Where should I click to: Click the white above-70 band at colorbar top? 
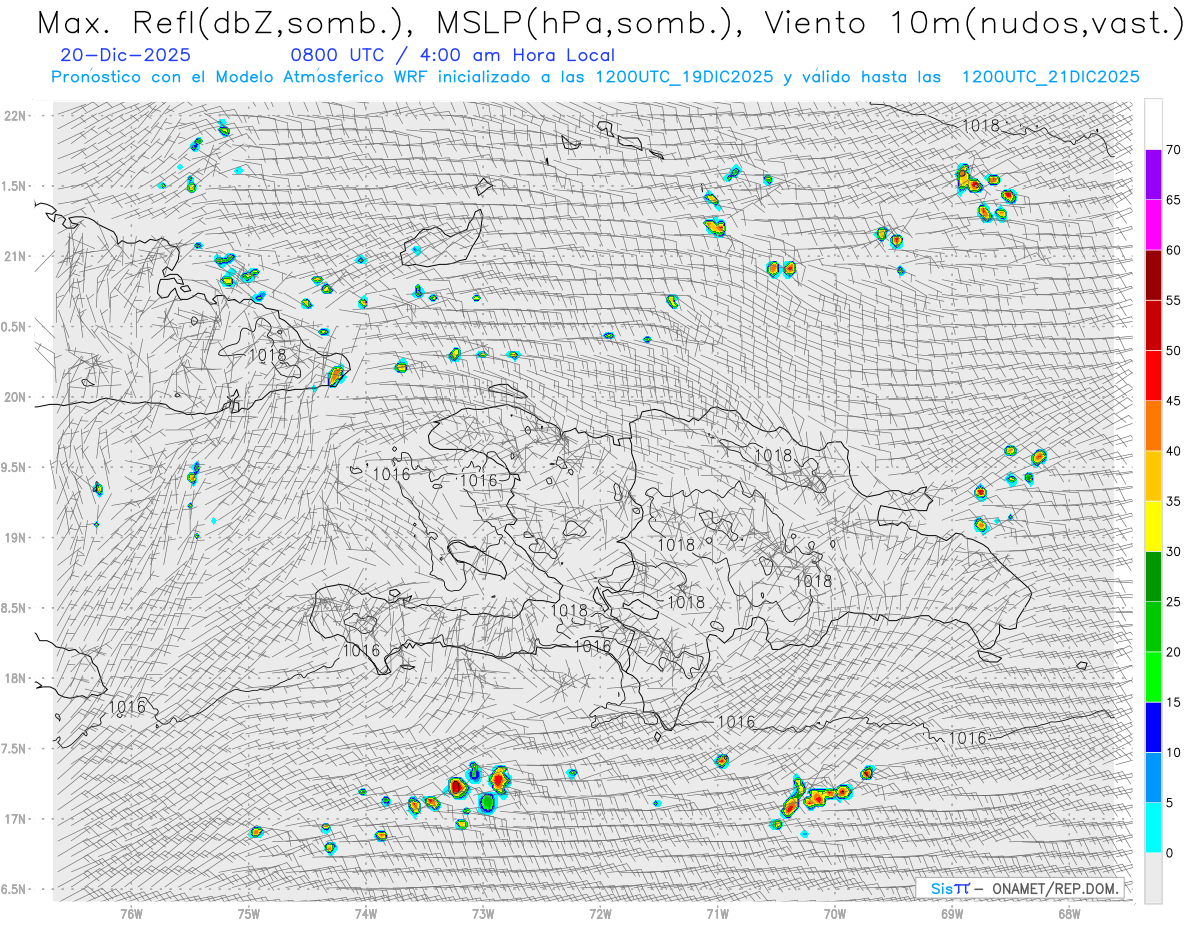[1153, 124]
